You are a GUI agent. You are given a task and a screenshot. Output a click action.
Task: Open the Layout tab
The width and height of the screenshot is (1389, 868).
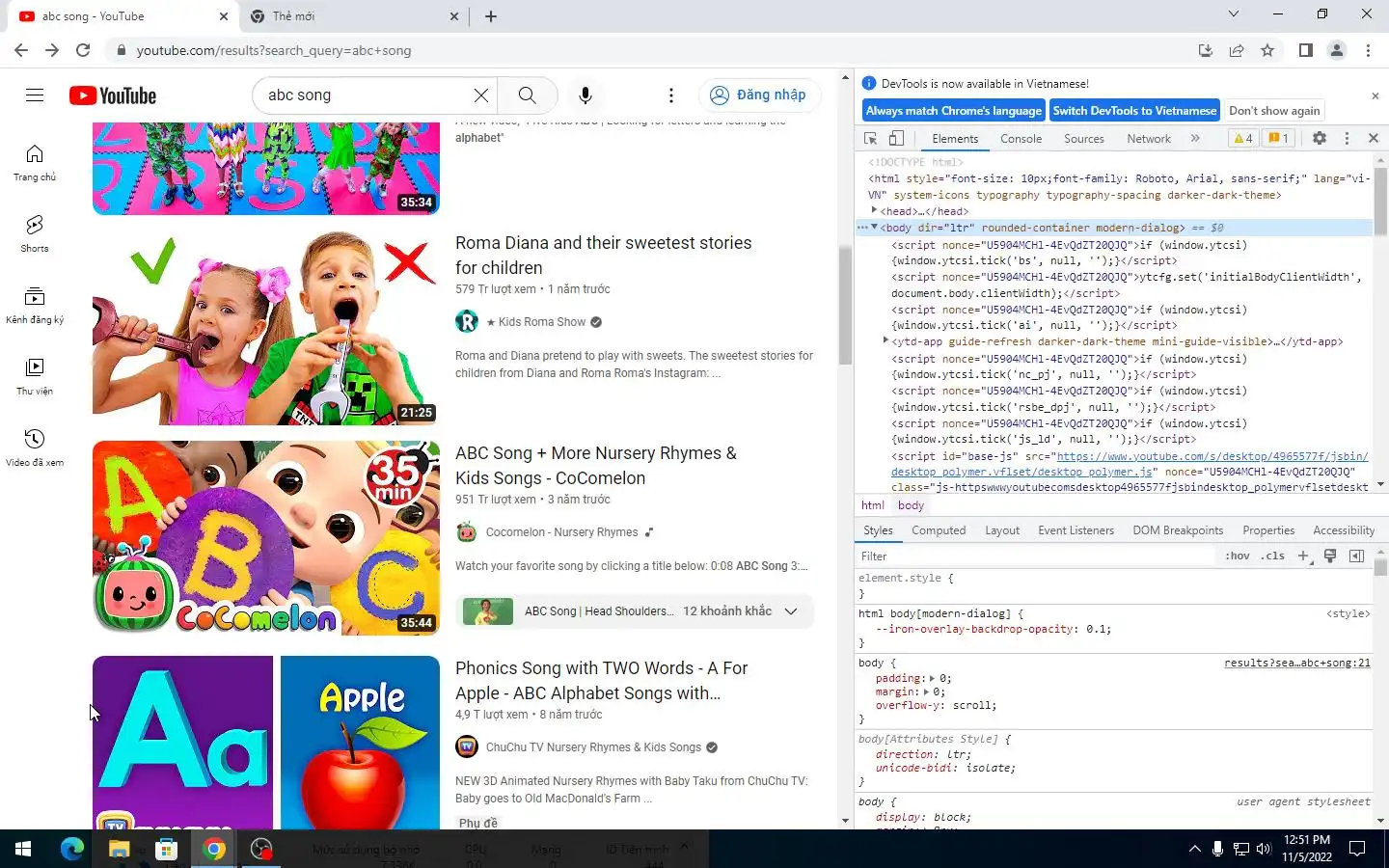(x=1002, y=530)
